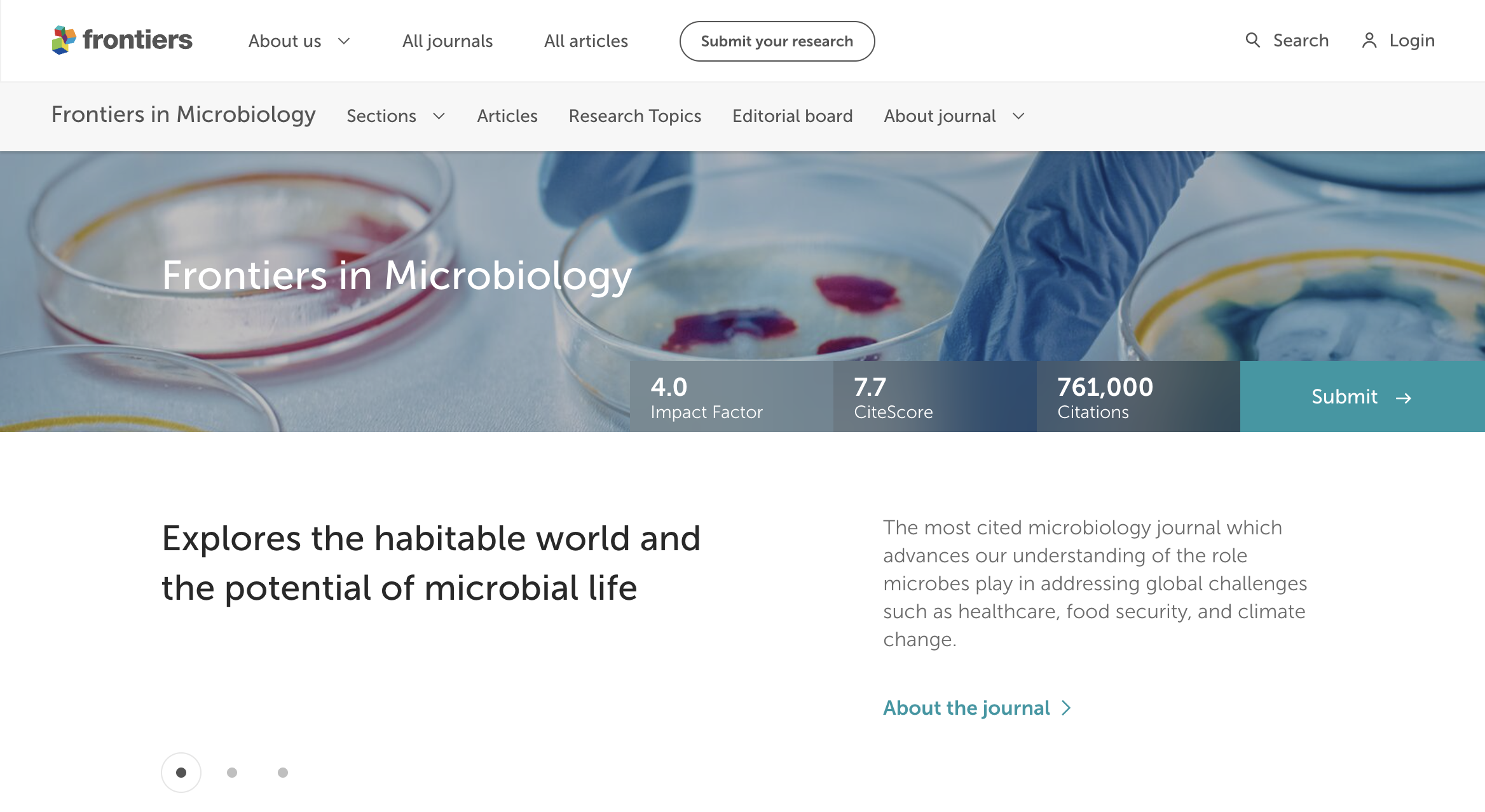Click the Submit your research button
Viewport: 1485px width, 812px height.
(x=777, y=41)
